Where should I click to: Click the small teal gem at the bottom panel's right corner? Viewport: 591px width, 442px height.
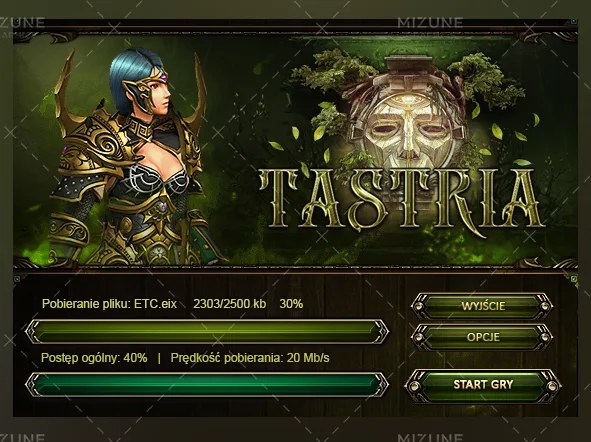pos(574,279)
